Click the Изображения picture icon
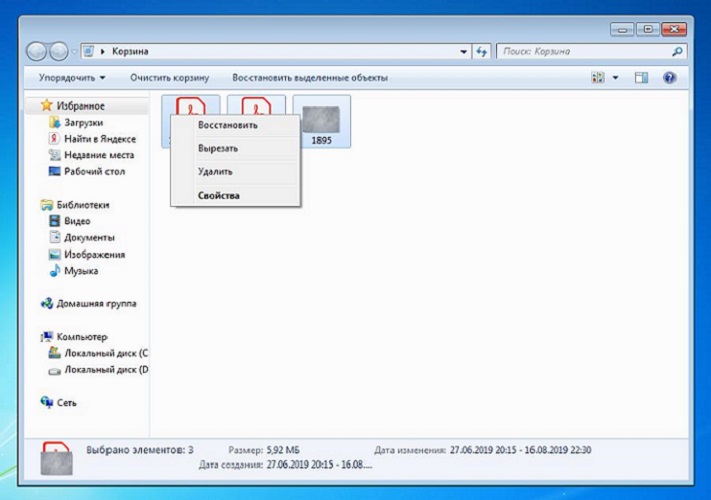Screen dimensions: 711x500 [54, 254]
